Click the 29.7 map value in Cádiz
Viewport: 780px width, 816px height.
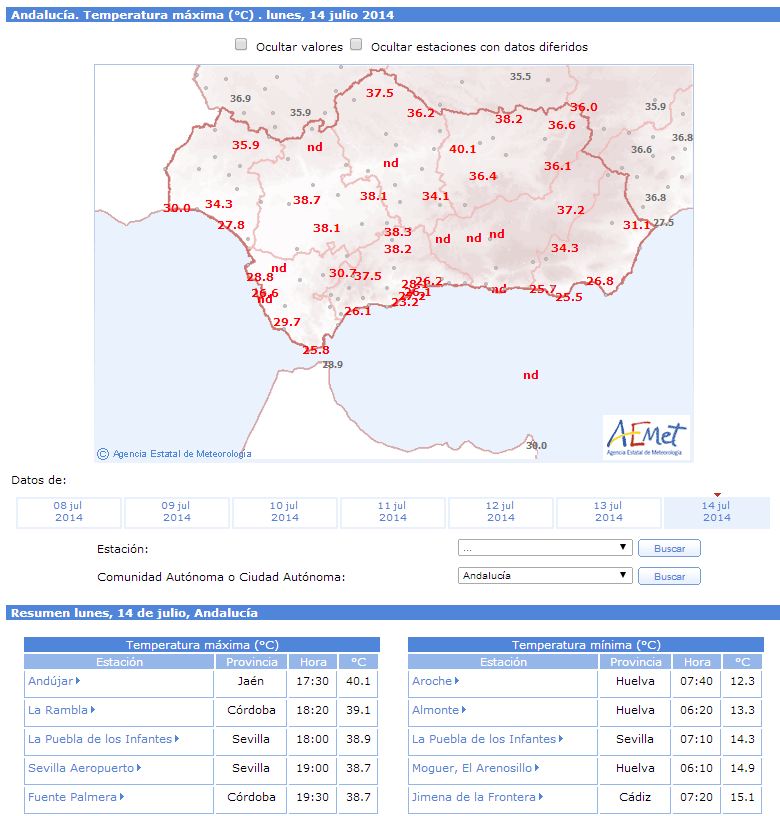287,322
